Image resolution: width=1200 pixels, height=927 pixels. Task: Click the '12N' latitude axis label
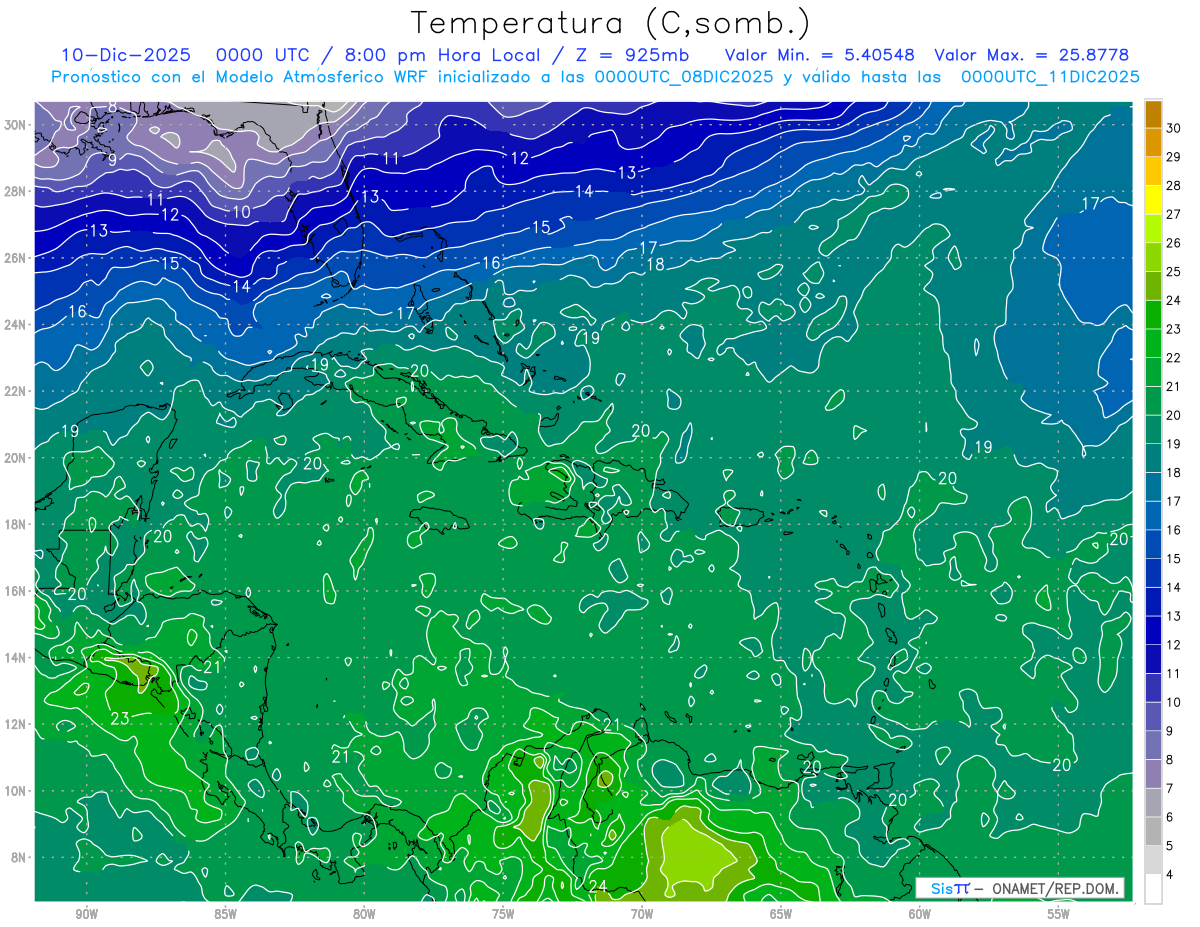(x=17, y=724)
